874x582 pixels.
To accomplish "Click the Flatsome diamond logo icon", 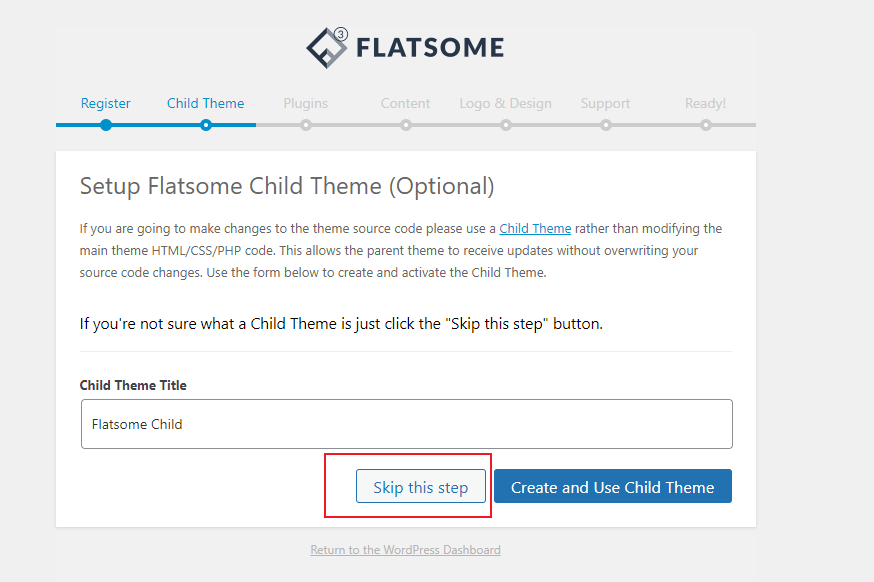I will [326, 47].
